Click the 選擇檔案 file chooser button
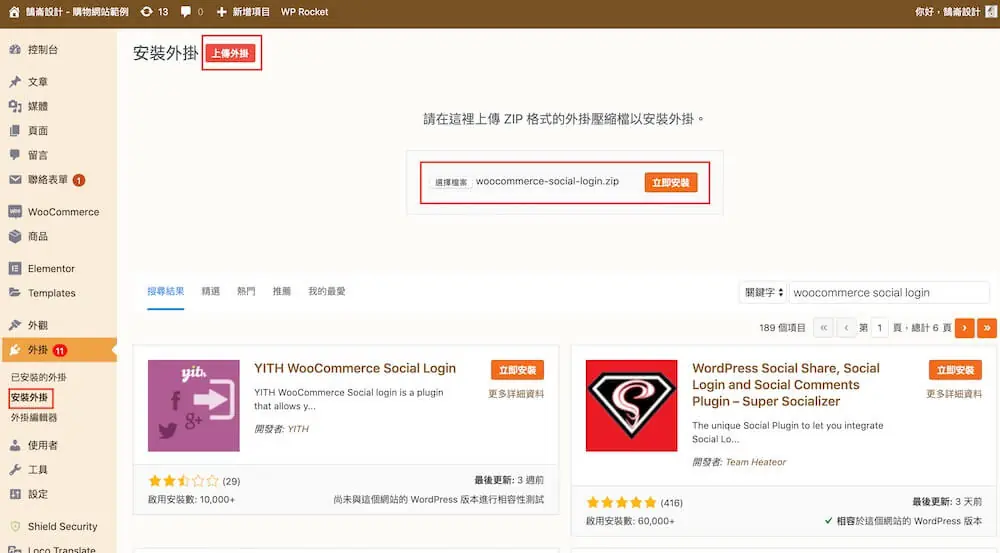Viewport: 1000px width, 553px height. (451, 182)
